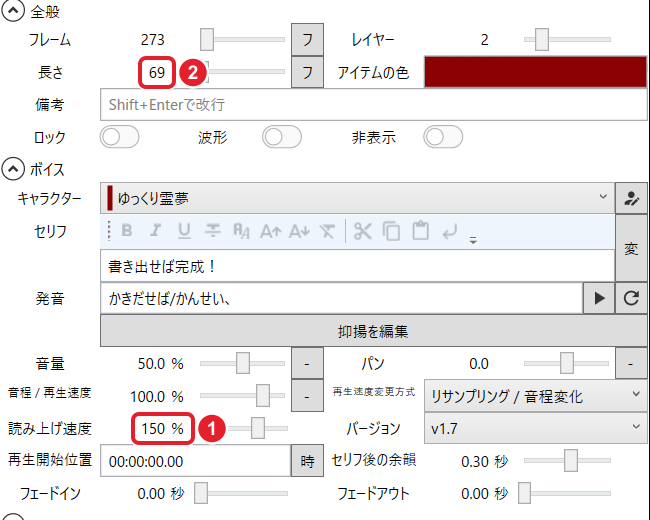Click the cut scissors icon
The width and height of the screenshot is (650, 520).
[363, 231]
